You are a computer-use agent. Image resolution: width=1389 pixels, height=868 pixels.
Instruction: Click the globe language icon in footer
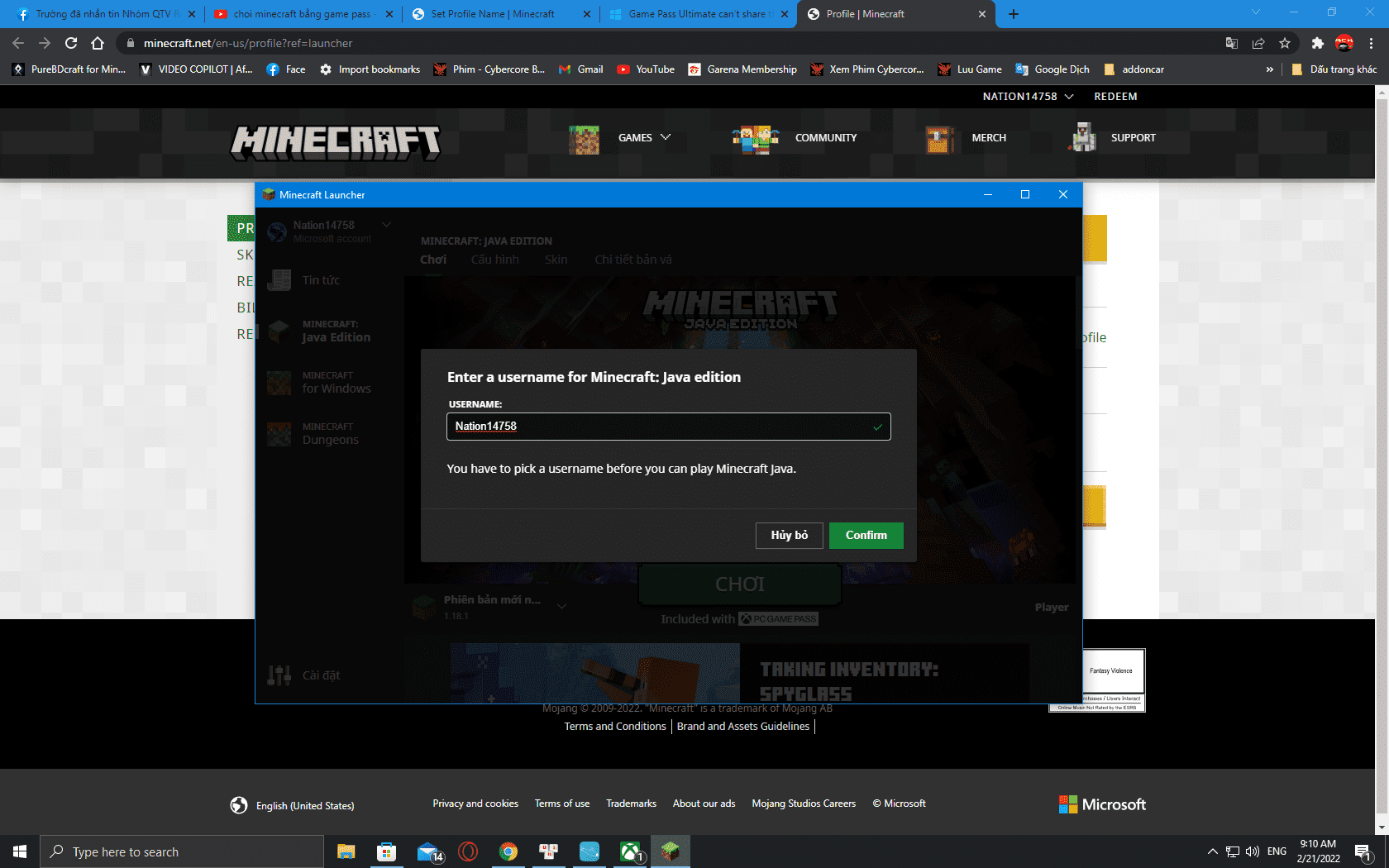[x=239, y=805]
